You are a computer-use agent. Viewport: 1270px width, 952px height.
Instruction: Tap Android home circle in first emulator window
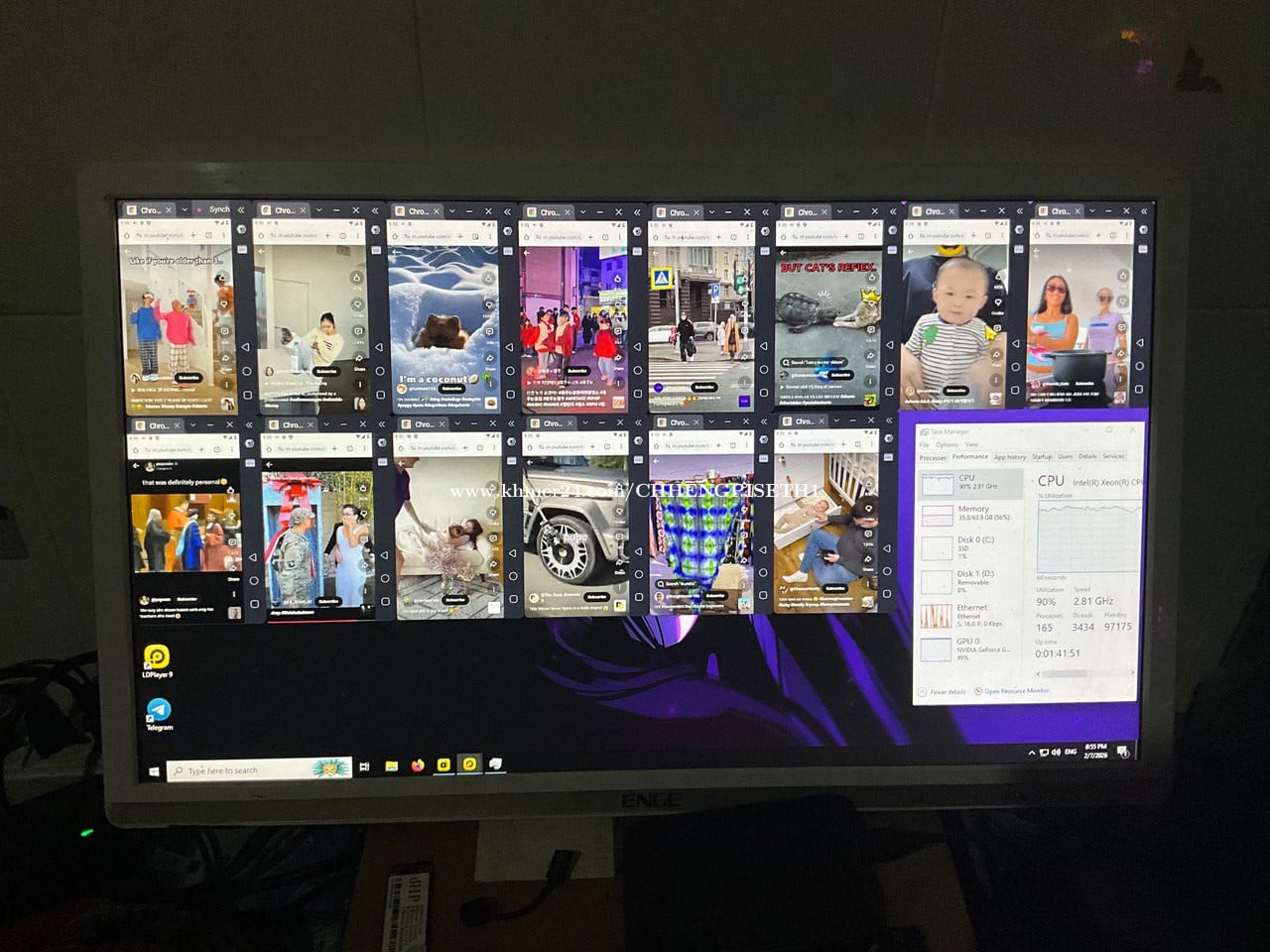point(246,371)
